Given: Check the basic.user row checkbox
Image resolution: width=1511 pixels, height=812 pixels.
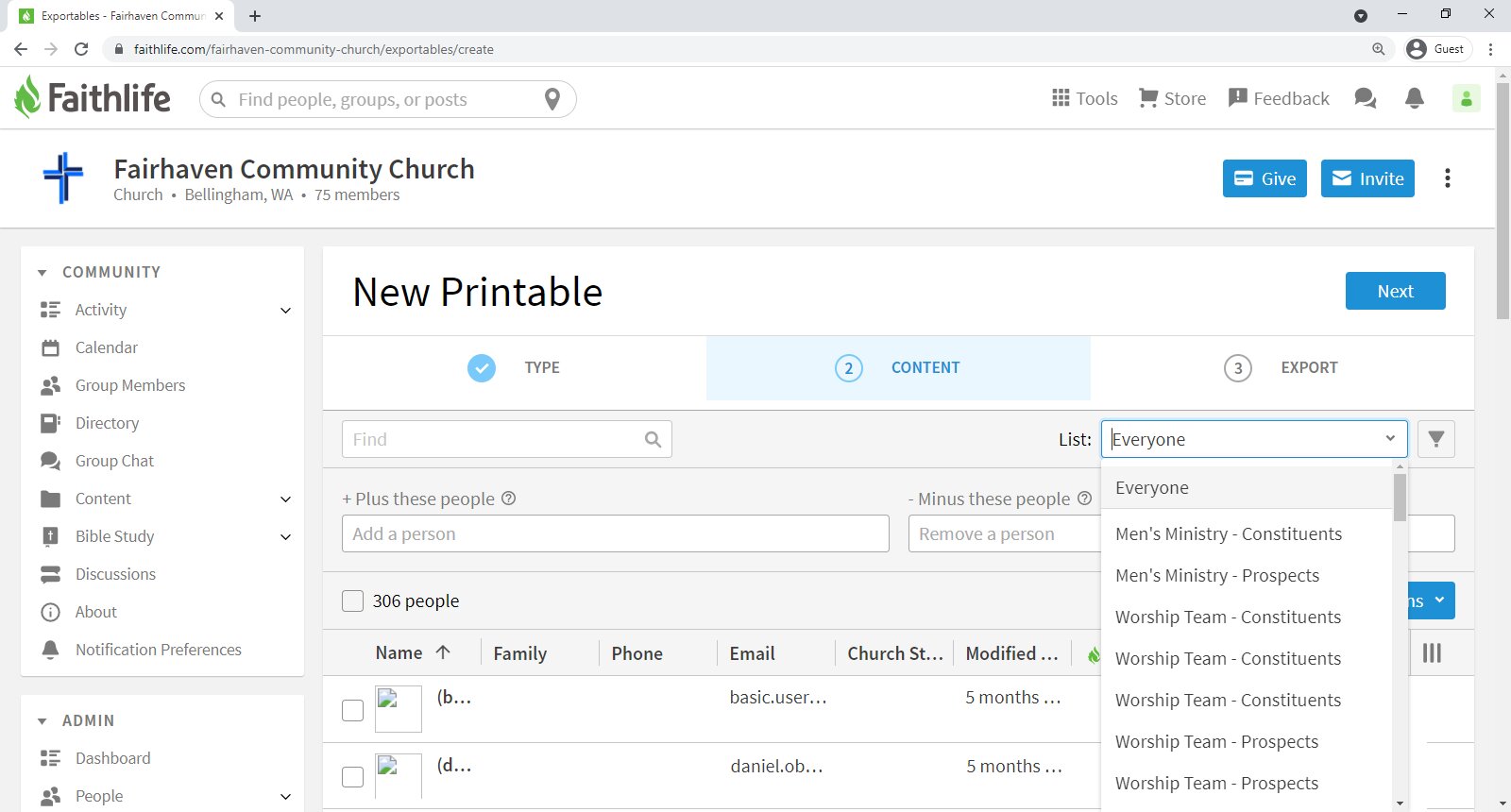Looking at the screenshot, I should (x=352, y=710).
